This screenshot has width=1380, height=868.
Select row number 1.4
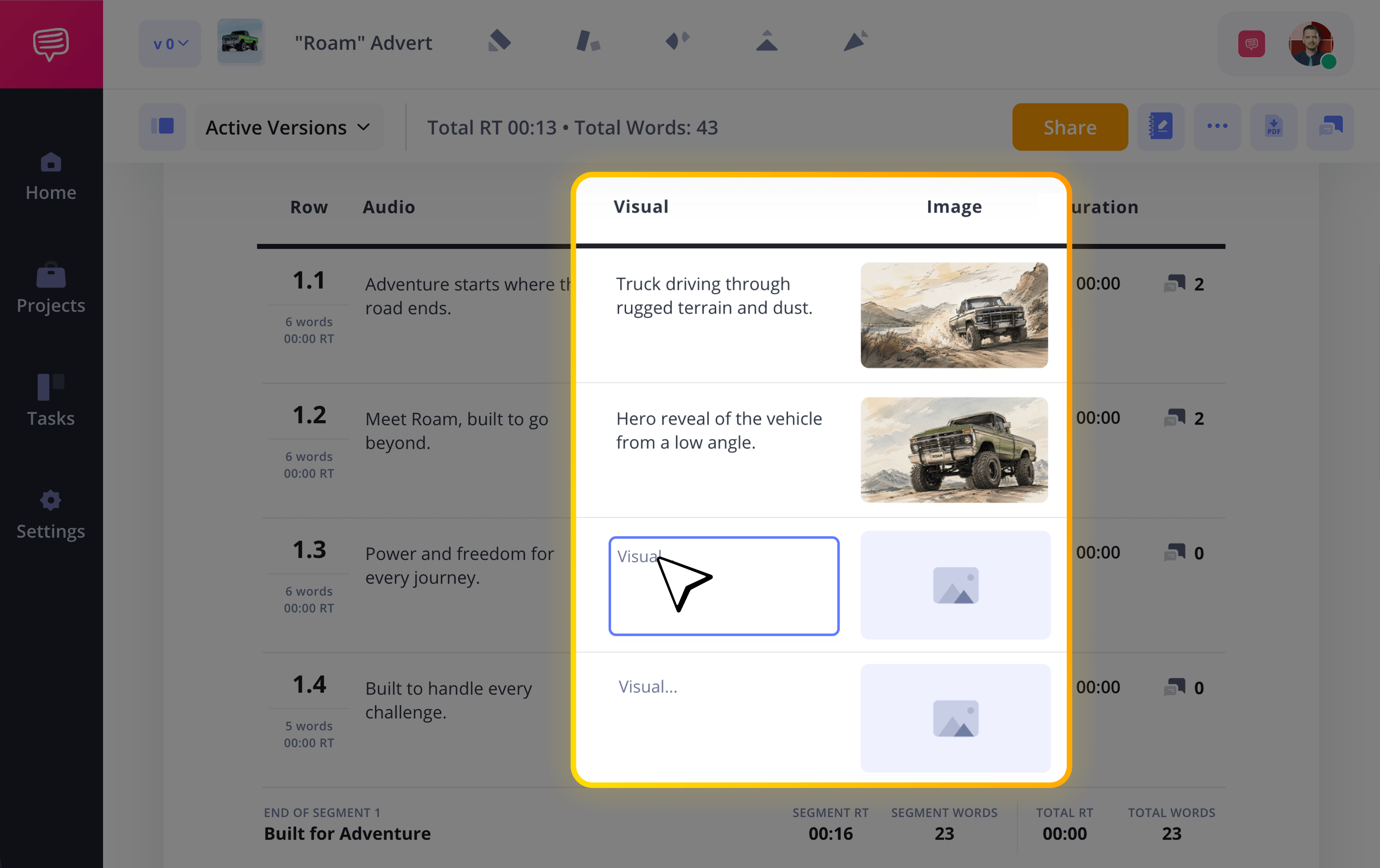tap(309, 684)
